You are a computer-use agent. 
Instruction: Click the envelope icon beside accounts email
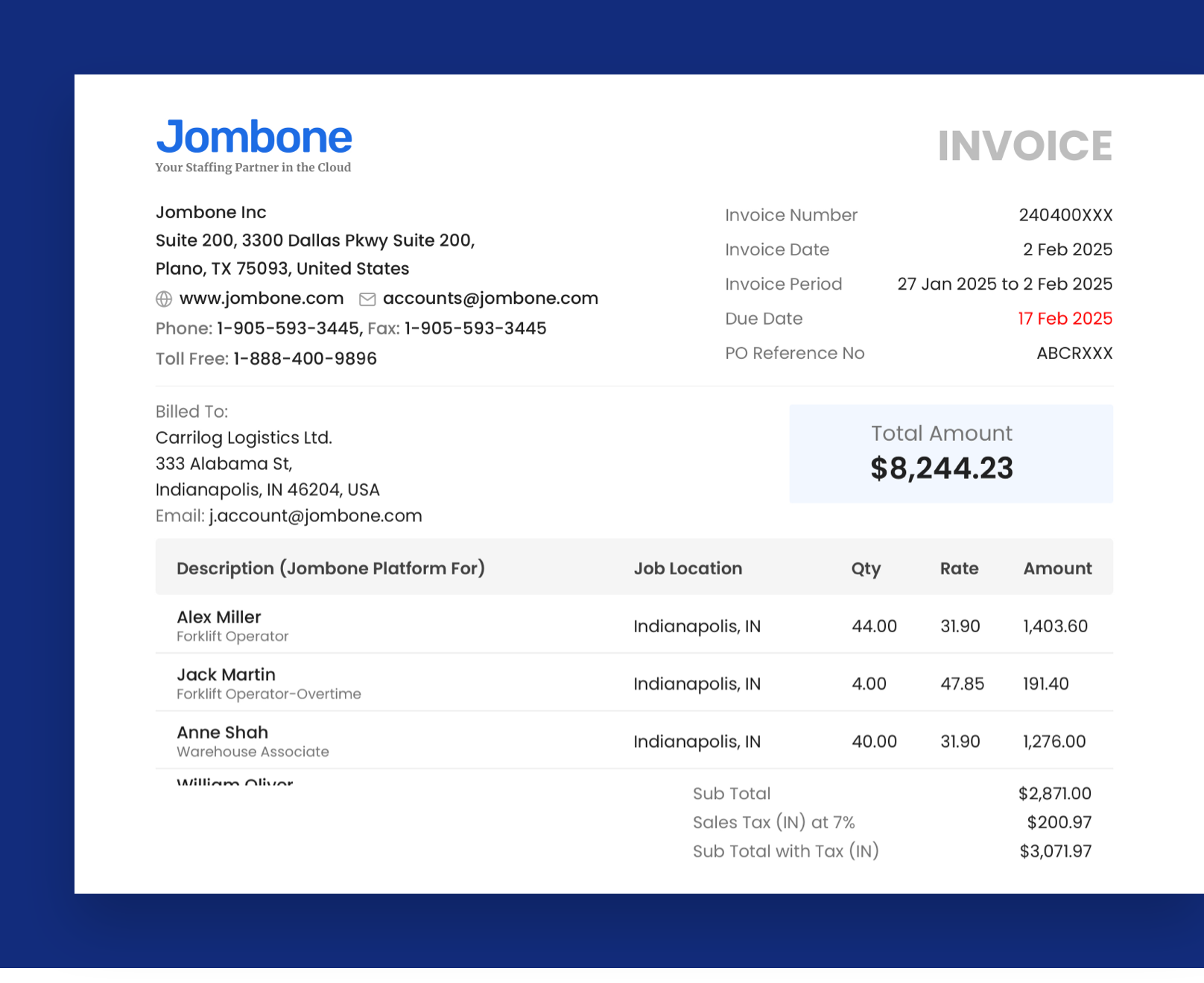click(367, 299)
